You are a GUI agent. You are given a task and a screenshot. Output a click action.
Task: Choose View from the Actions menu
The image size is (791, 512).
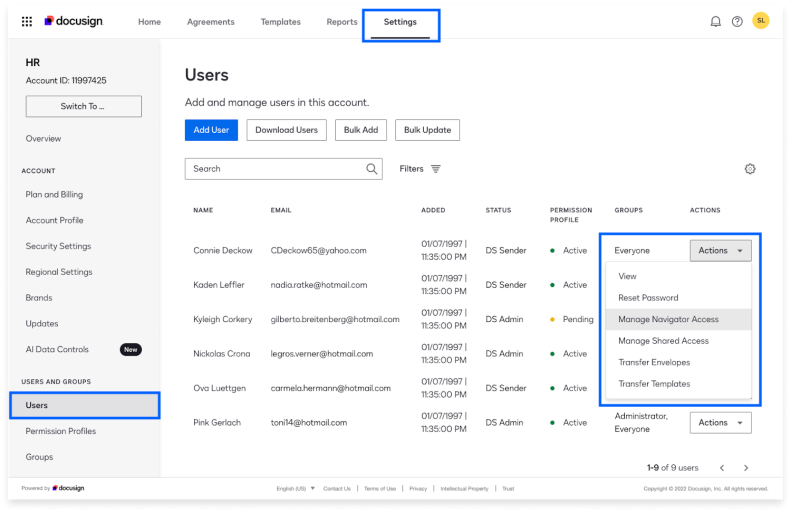click(x=679, y=276)
